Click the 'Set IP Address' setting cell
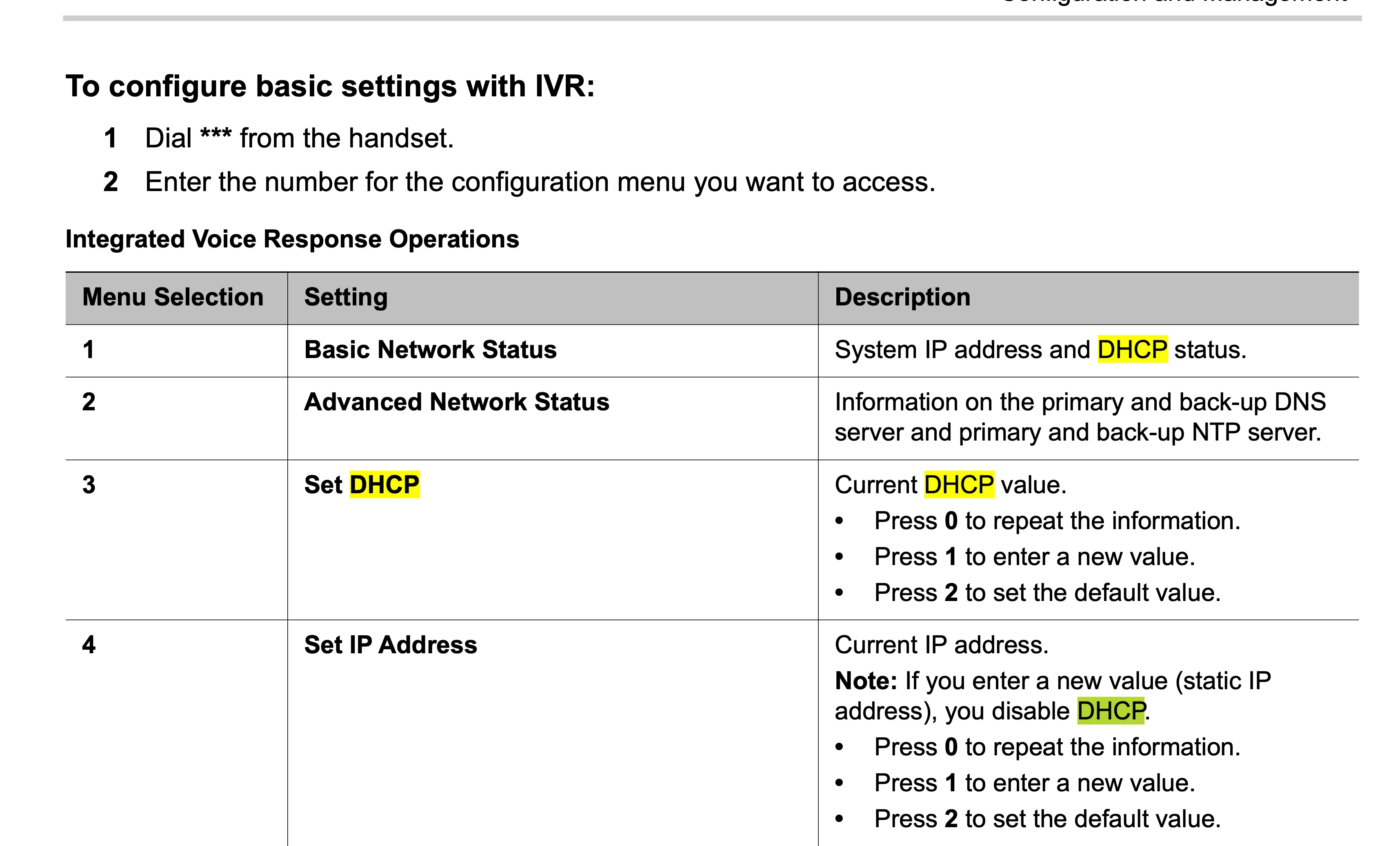Screen dimensions: 1400x846 390,645
